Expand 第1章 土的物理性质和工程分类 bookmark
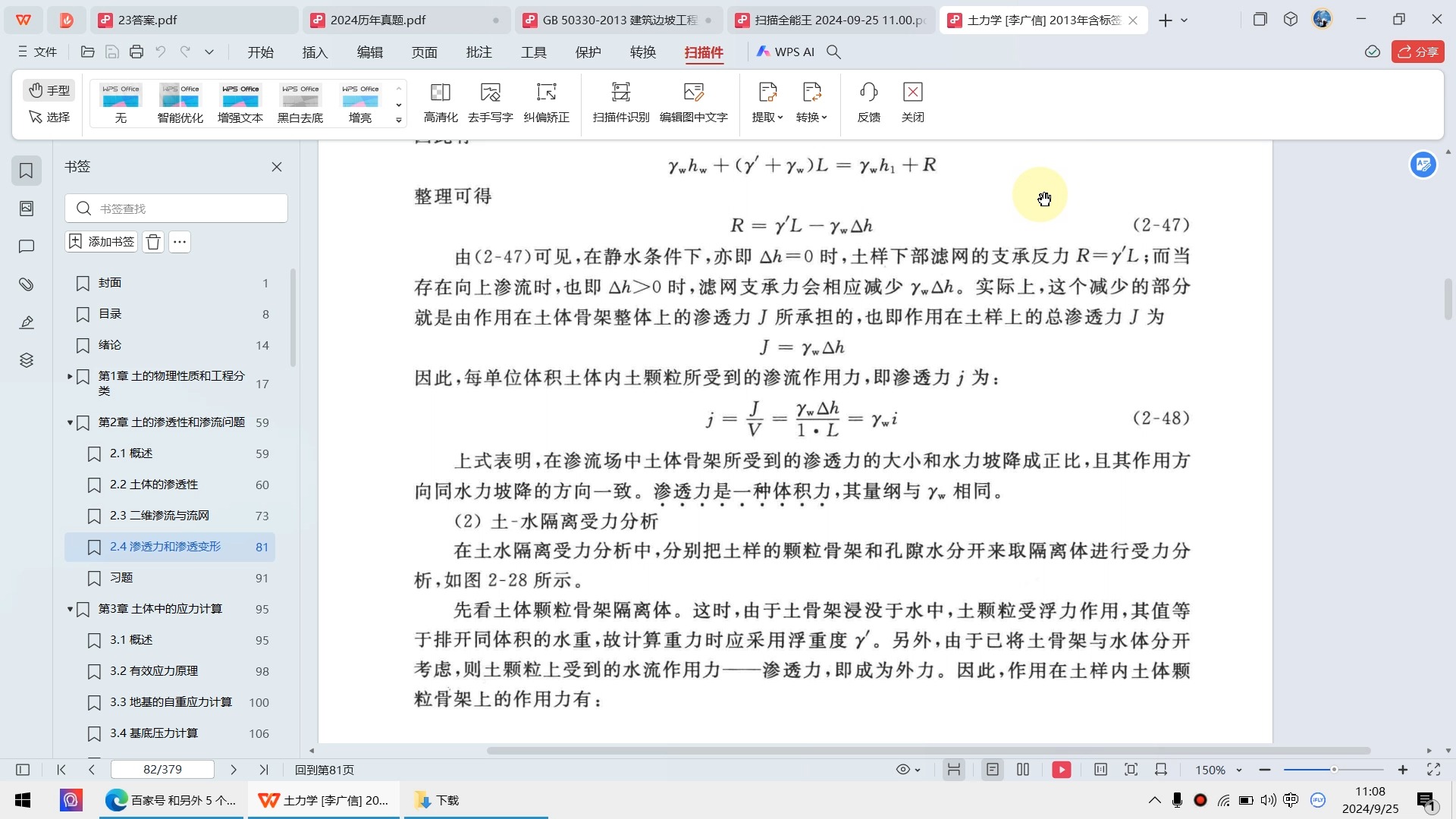The image size is (1456, 819). pyautogui.click(x=70, y=376)
